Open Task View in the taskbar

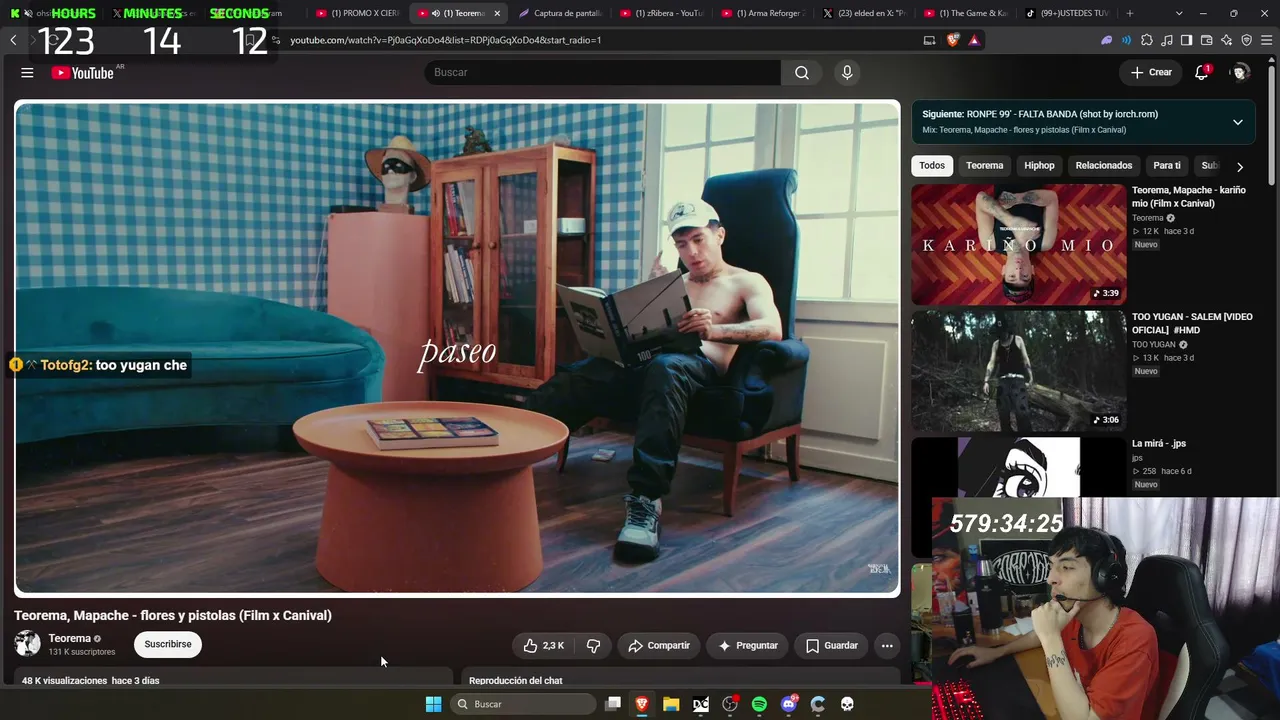[x=613, y=704]
